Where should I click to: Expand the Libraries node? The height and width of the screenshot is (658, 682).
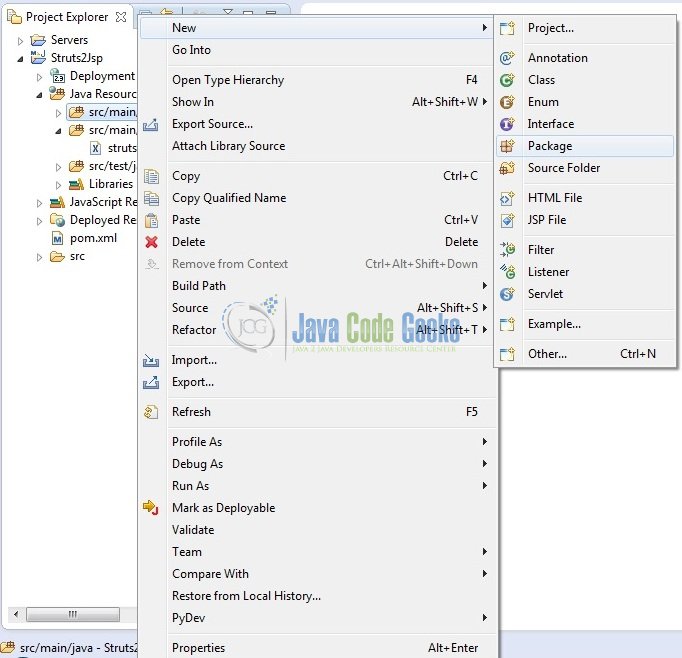tap(58, 185)
